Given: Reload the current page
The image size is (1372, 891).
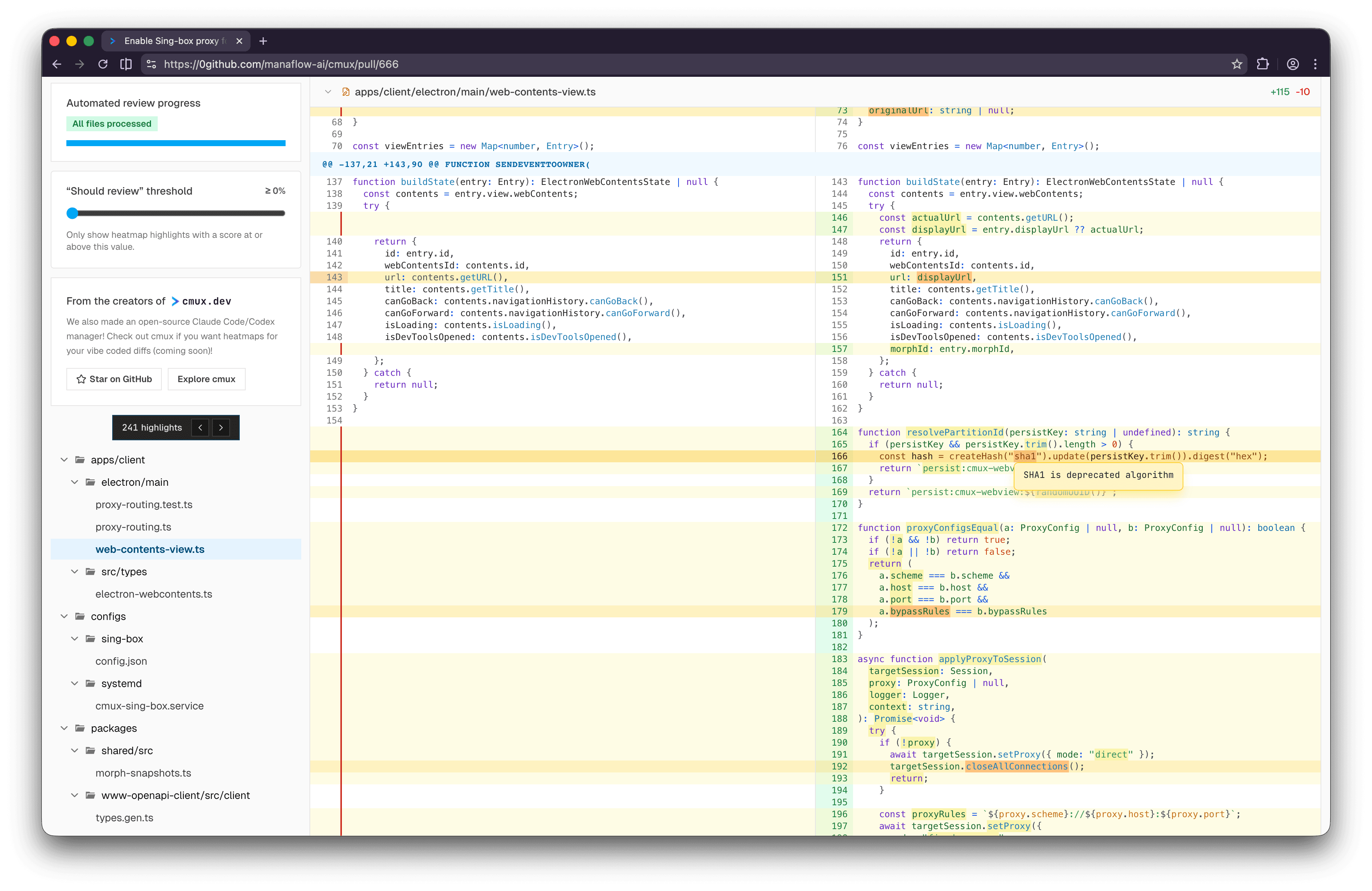Looking at the screenshot, I should pos(103,64).
